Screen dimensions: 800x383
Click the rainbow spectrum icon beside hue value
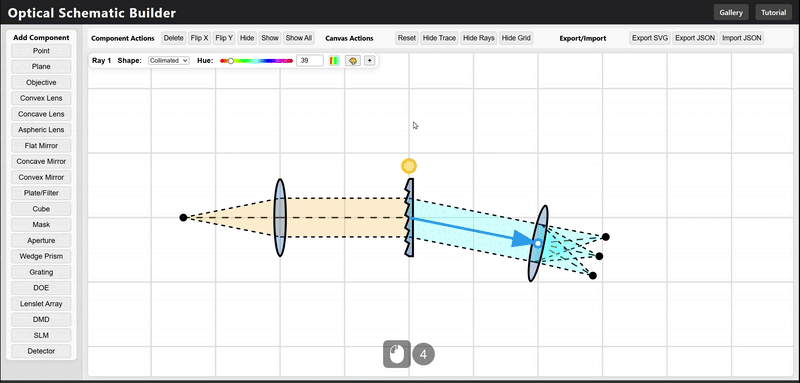pos(334,61)
